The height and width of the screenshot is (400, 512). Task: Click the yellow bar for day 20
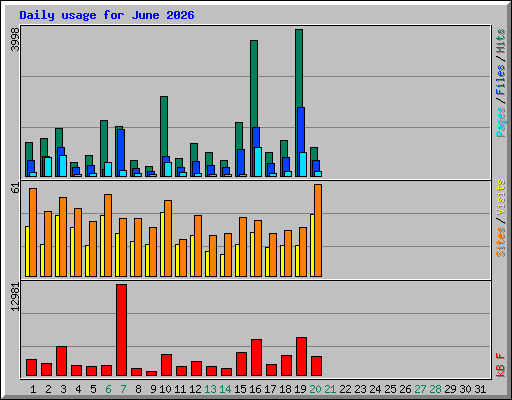point(312,245)
